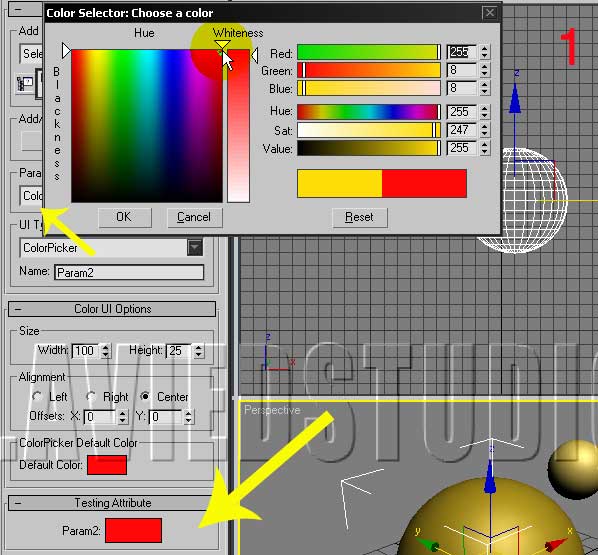Click the Offsets Y spinner arrows
598x555 pixels.
188,417
